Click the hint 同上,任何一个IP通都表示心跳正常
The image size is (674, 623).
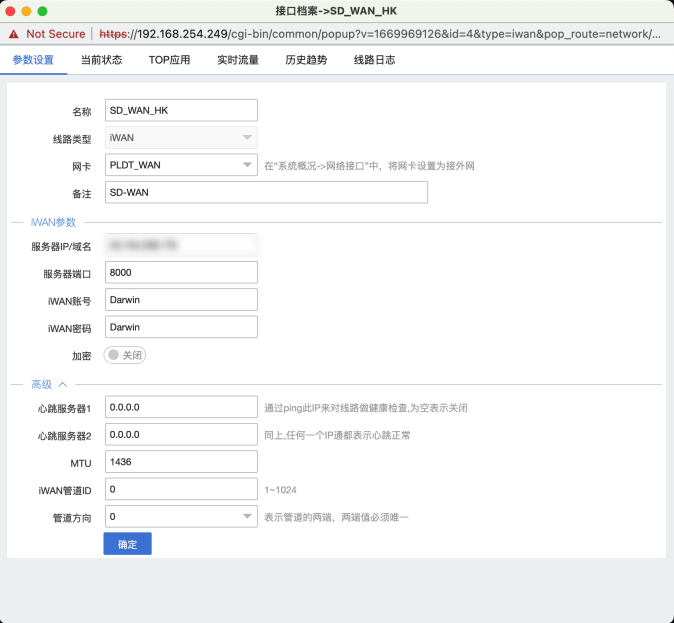(337, 435)
